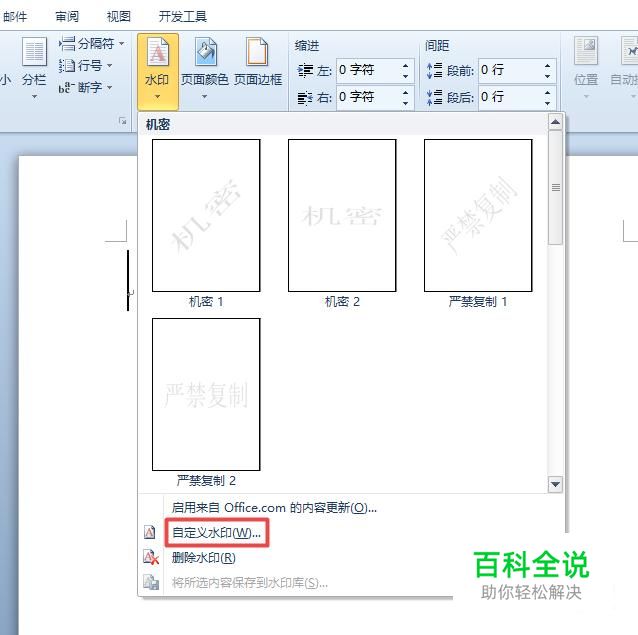Click the gallery scrollbar up arrow
The height and width of the screenshot is (635, 638).
point(555,122)
